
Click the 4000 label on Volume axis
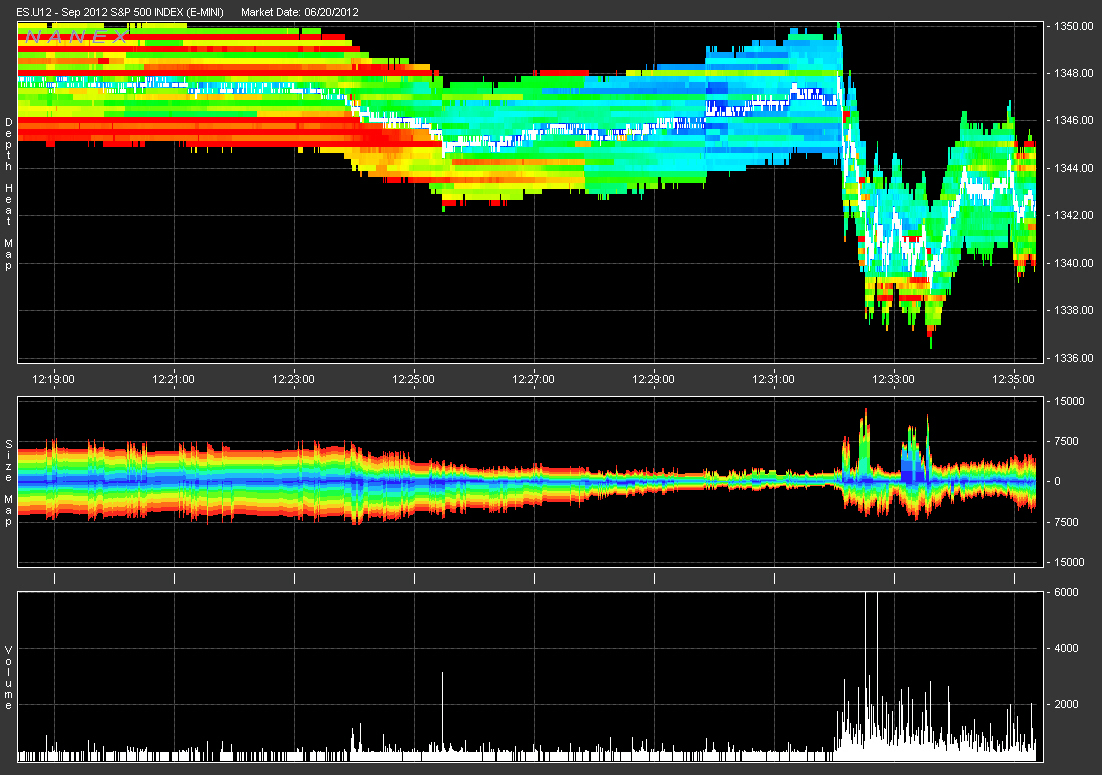(x=1066, y=648)
